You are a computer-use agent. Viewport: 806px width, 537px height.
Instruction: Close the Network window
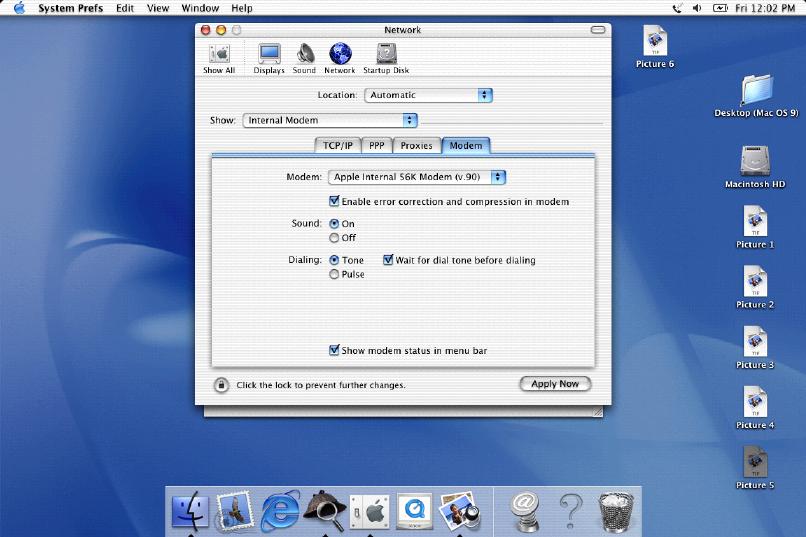coord(206,30)
